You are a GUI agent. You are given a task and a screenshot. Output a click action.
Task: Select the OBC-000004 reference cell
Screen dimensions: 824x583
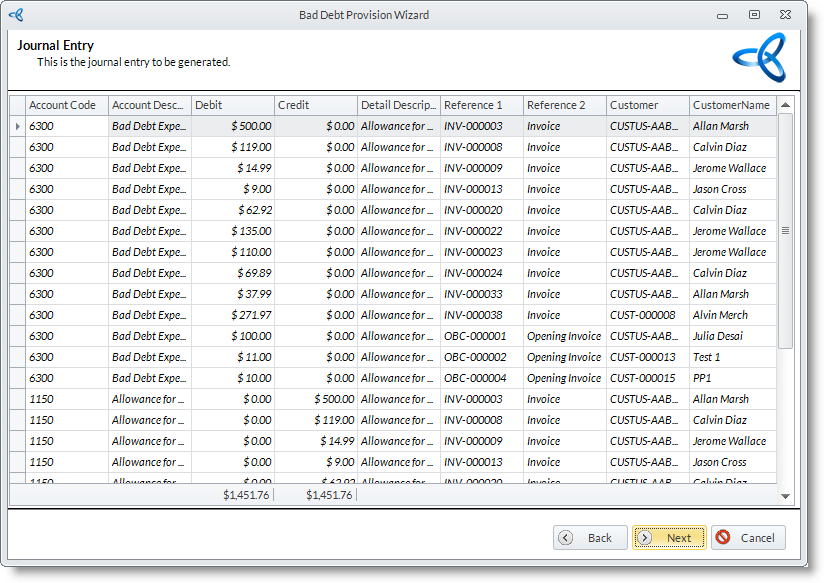tap(481, 378)
